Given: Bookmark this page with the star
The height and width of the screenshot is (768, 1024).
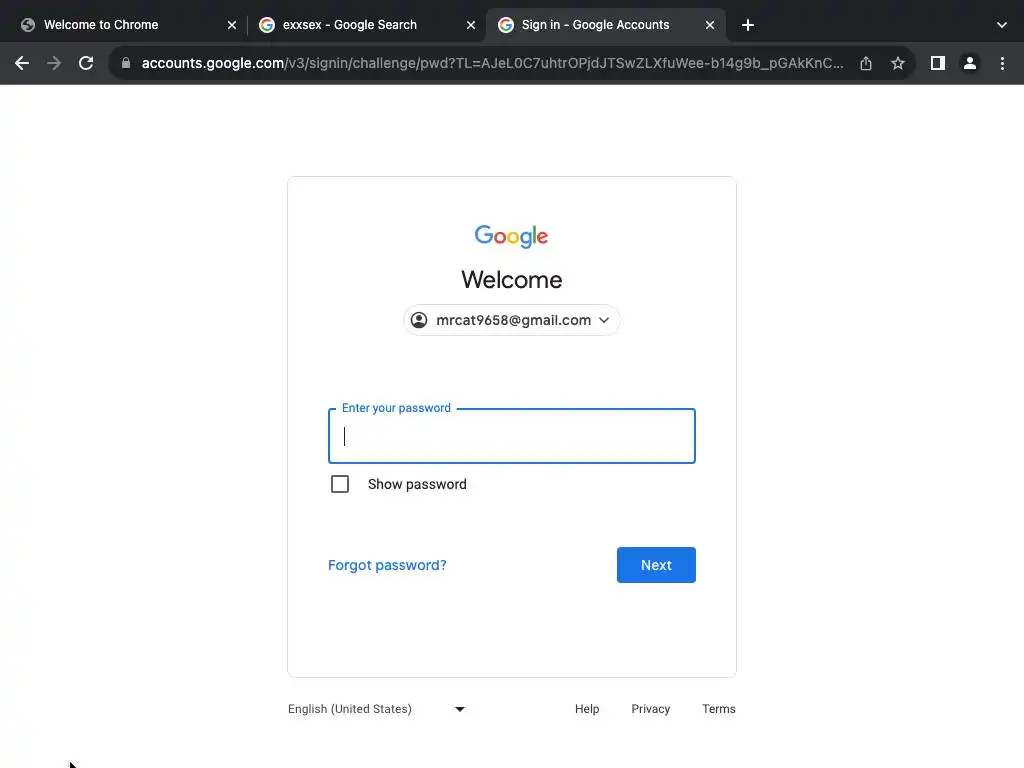Looking at the screenshot, I should (x=898, y=63).
